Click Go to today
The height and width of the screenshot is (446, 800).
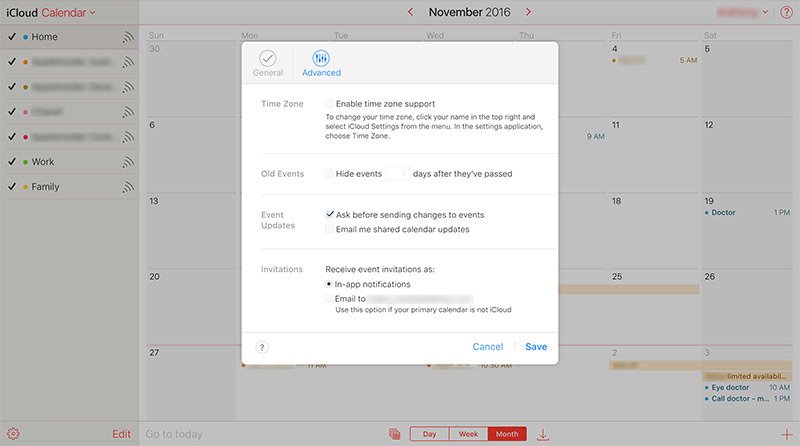174,434
